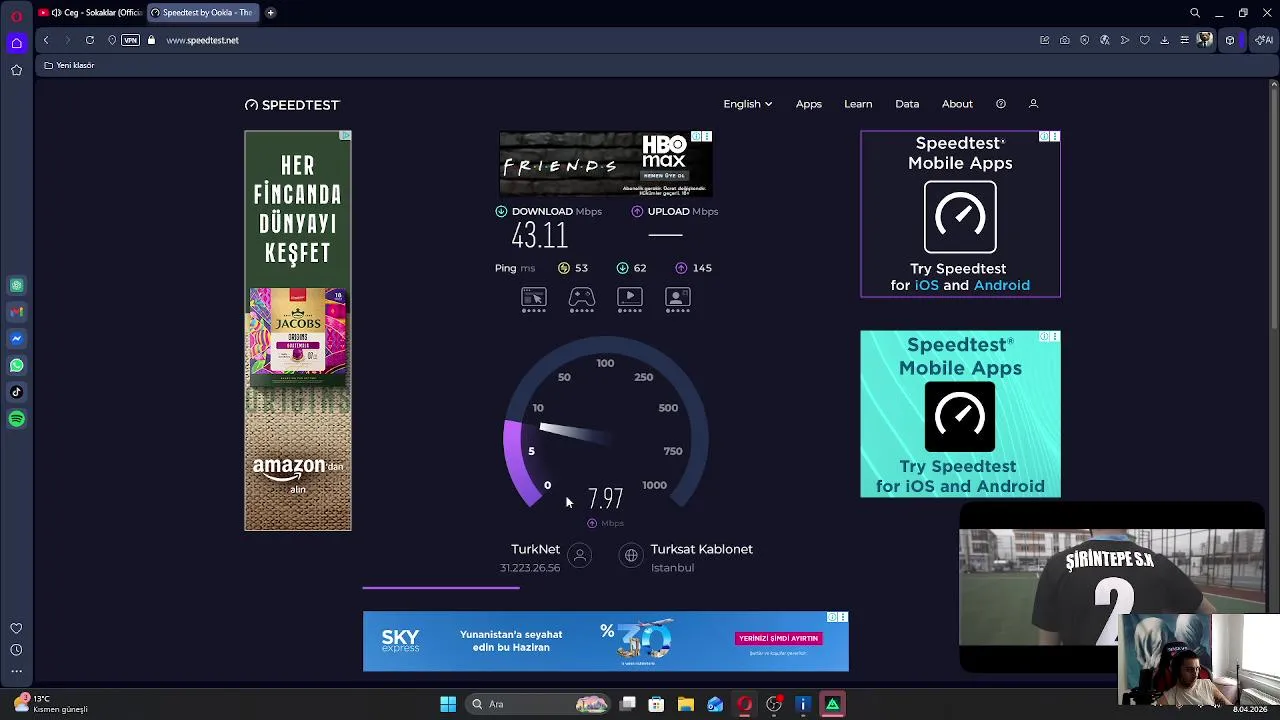Open the bookmarks star in Opera's sidebar
The width and height of the screenshot is (1280, 720).
(16, 70)
